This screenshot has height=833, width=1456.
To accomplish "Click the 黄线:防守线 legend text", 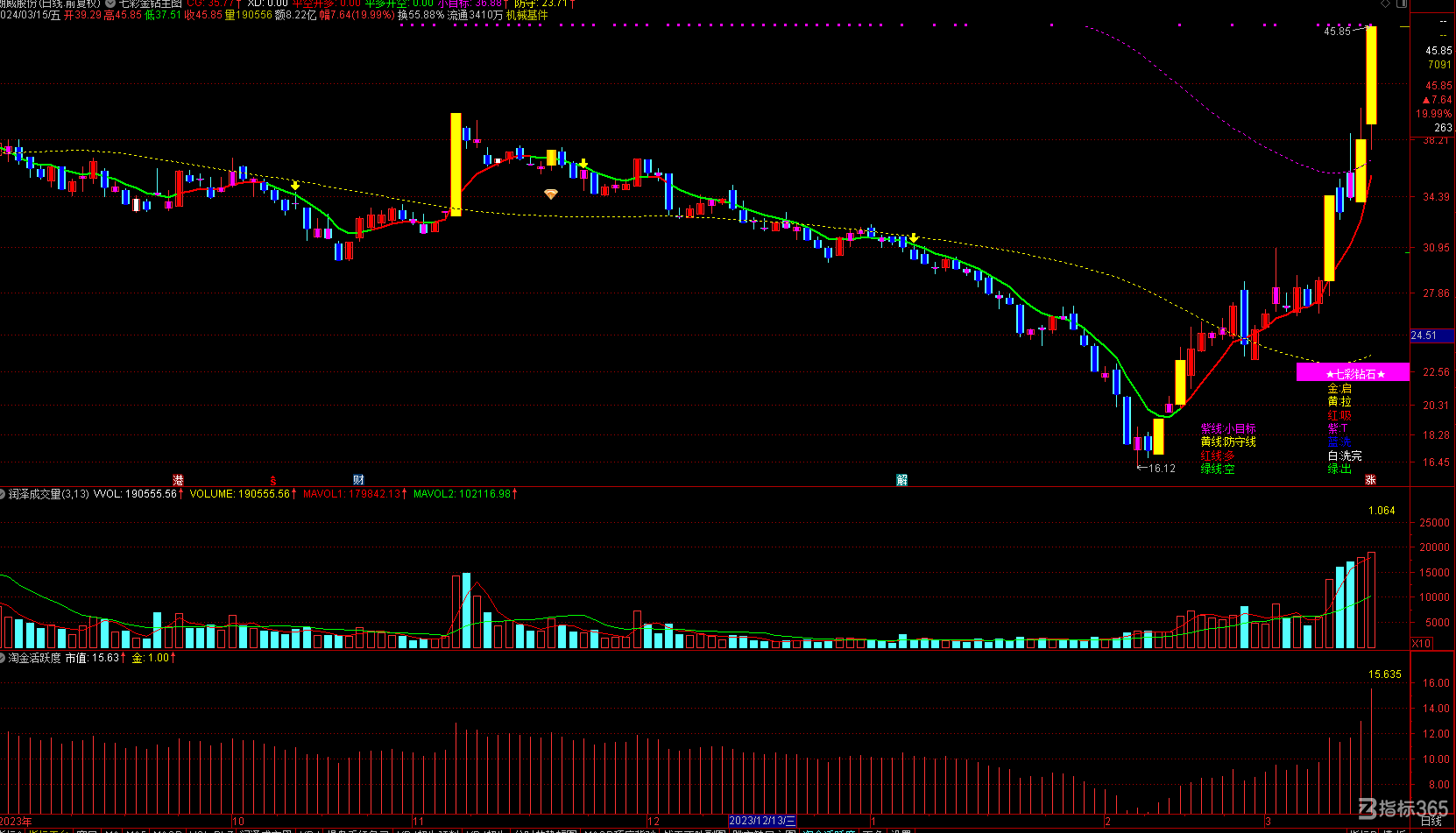I will pos(1228,441).
